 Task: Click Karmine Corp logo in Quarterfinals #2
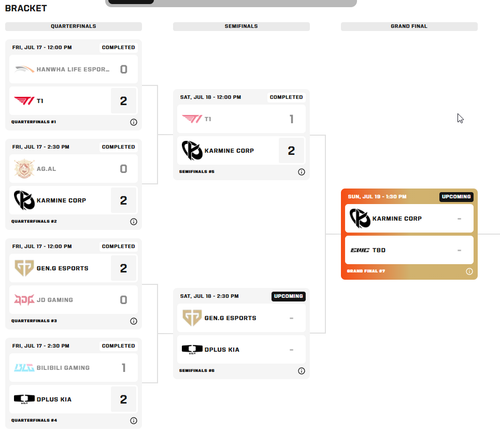pyautogui.click(x=24, y=200)
